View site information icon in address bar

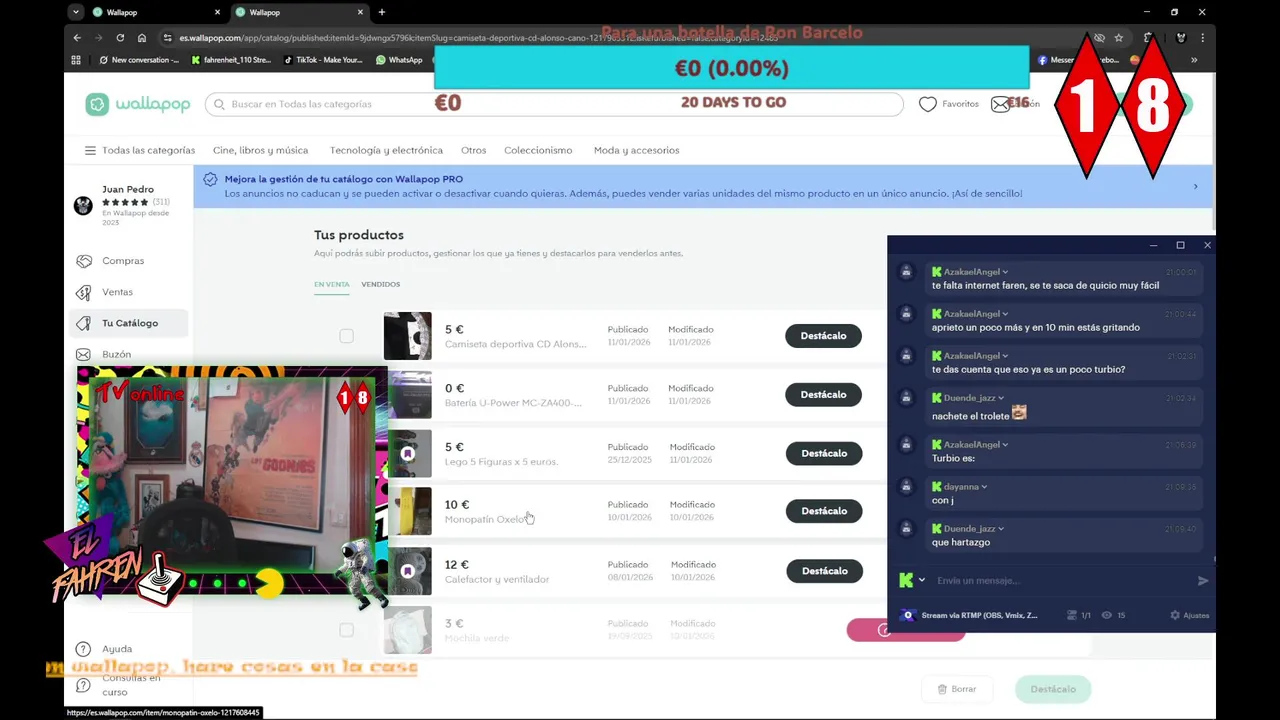pyautogui.click(x=167, y=37)
